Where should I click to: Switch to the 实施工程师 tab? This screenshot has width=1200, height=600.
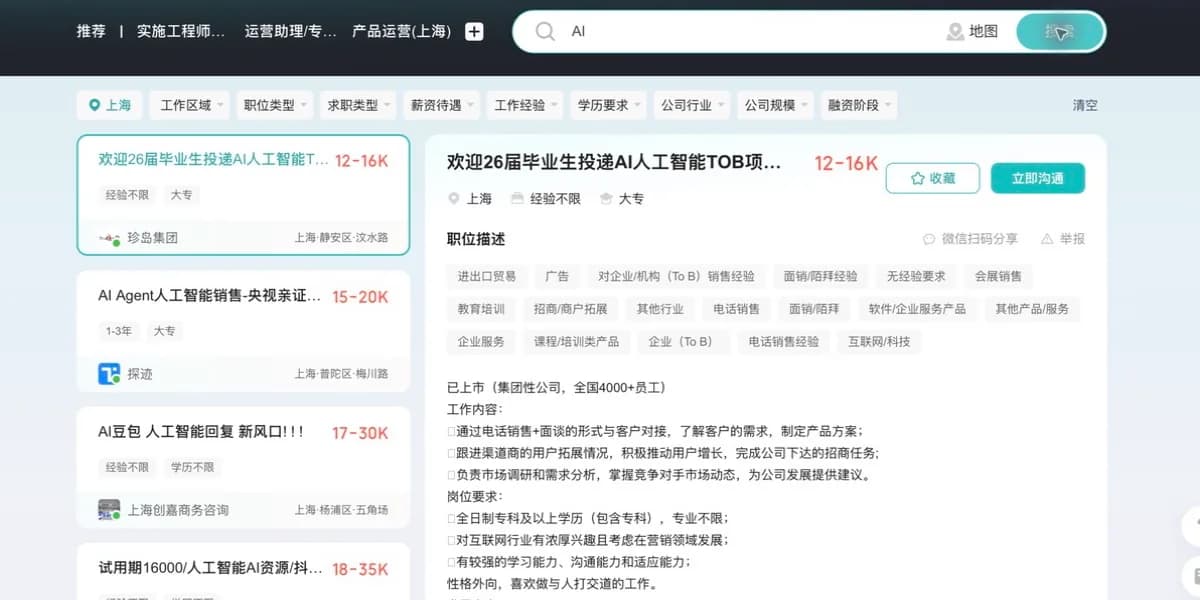pyautogui.click(x=181, y=31)
